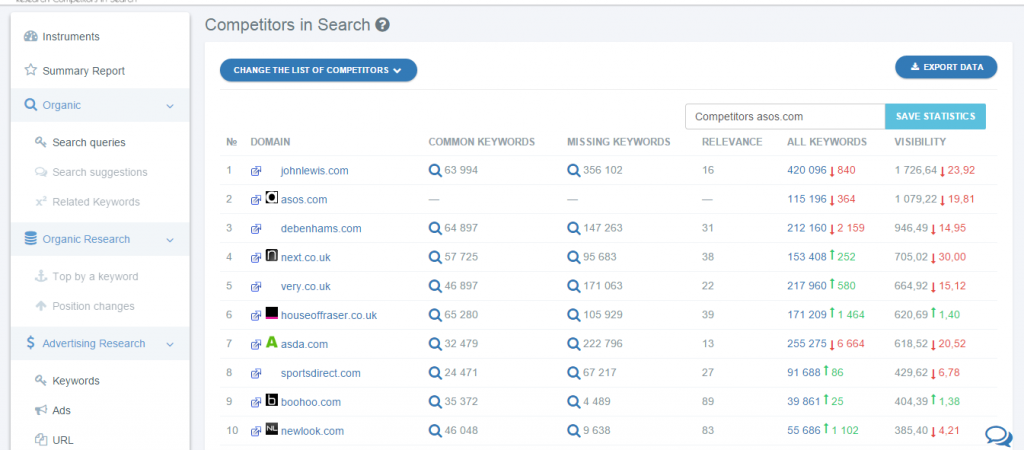Open the Instruments dashboard icon

pyautogui.click(x=31, y=37)
